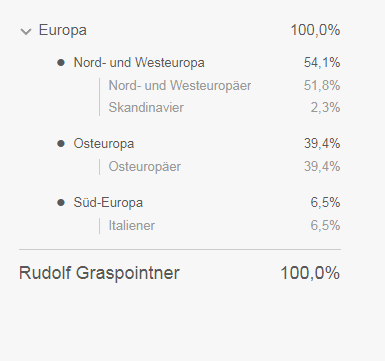Click bullet next to Nord- und Westeuropa
This screenshot has width=385, height=361.
61,62
